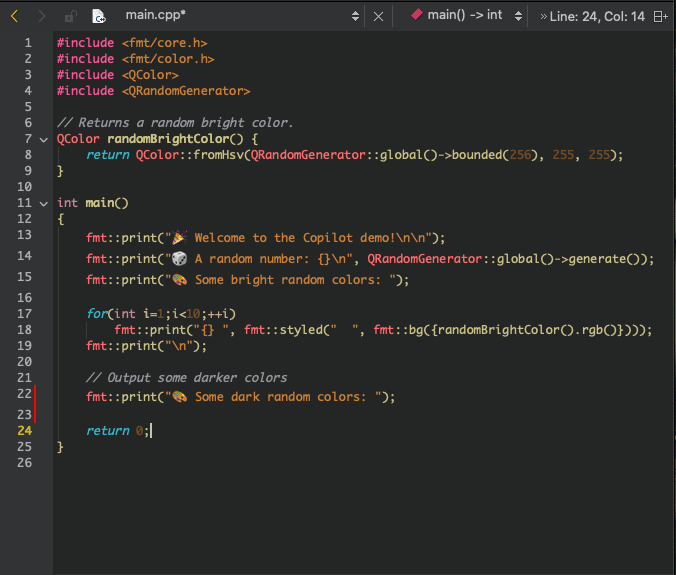This screenshot has width=676, height=575.
Task: Click the palette emoji on line 15
Action: point(180,279)
